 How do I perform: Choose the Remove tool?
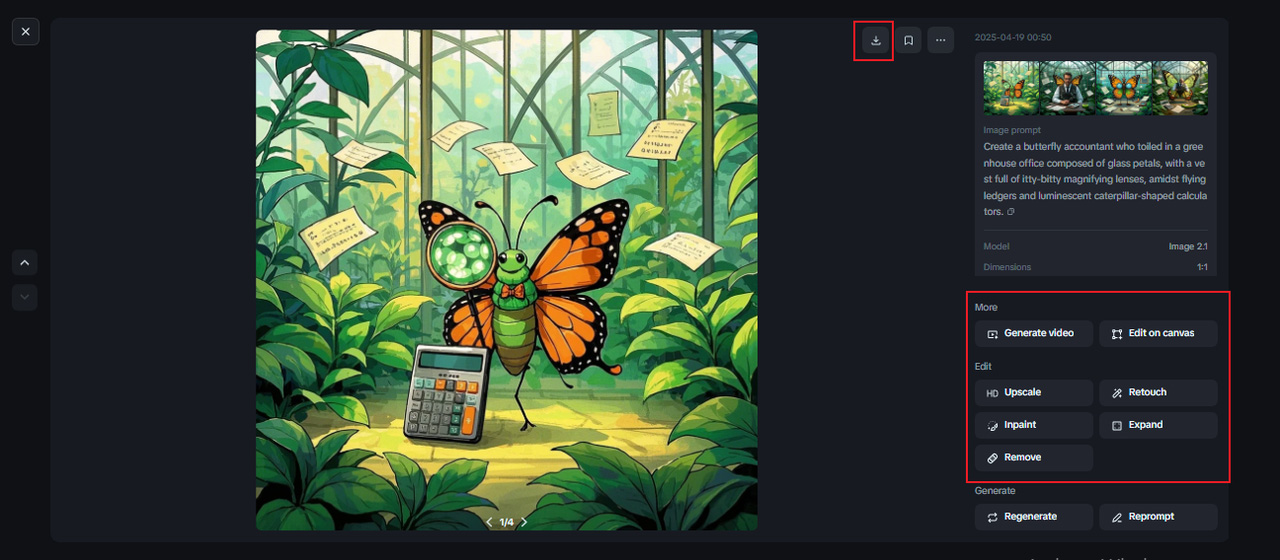tap(1034, 458)
